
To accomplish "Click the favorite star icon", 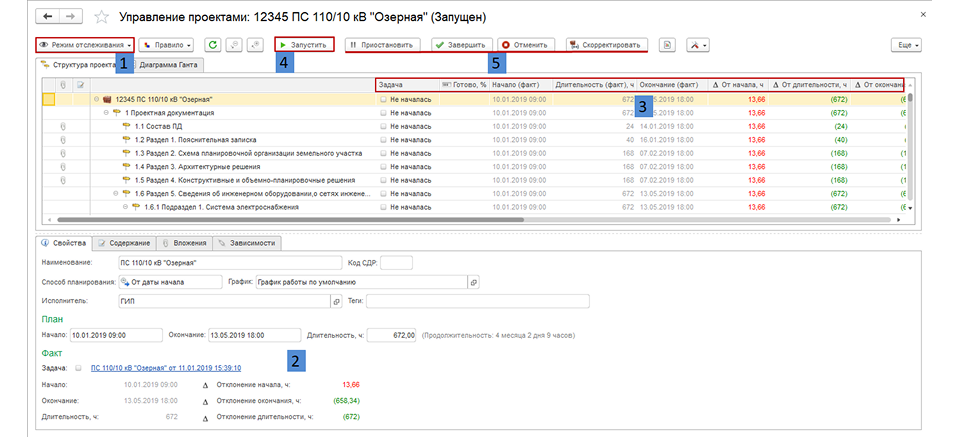I will point(103,17).
